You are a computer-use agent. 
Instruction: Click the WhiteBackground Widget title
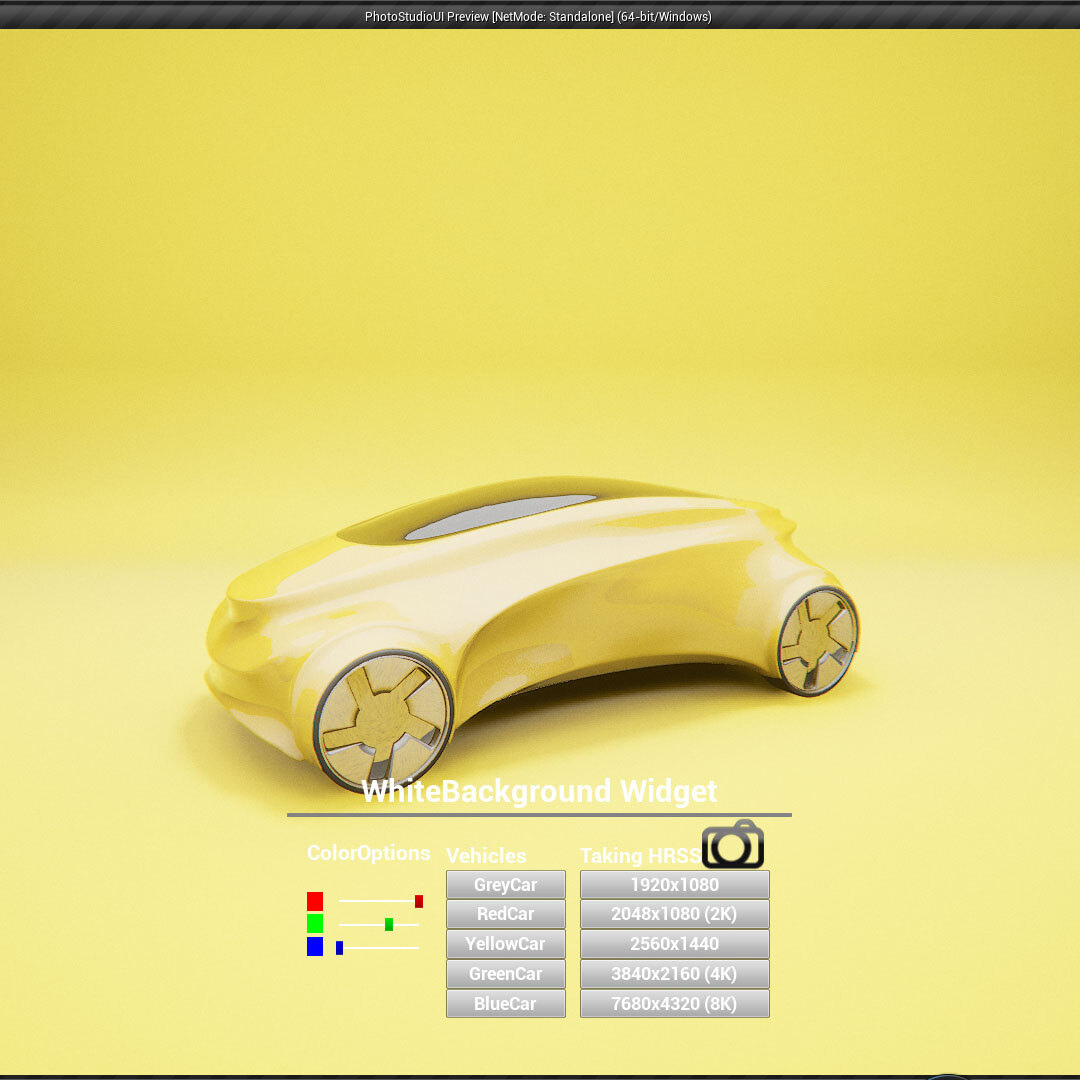[x=539, y=791]
